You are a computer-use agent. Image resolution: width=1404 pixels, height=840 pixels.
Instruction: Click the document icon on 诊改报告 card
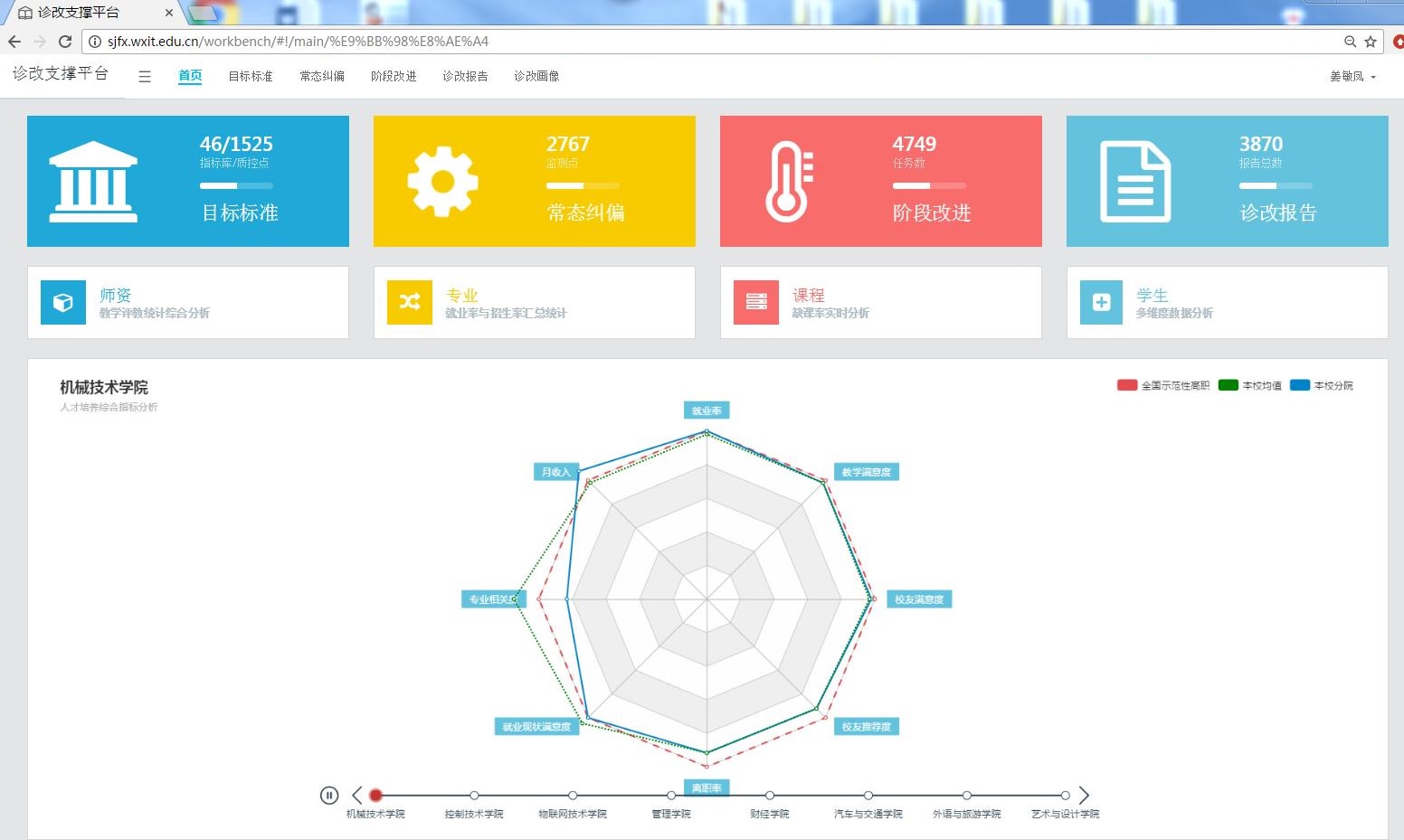point(1134,182)
